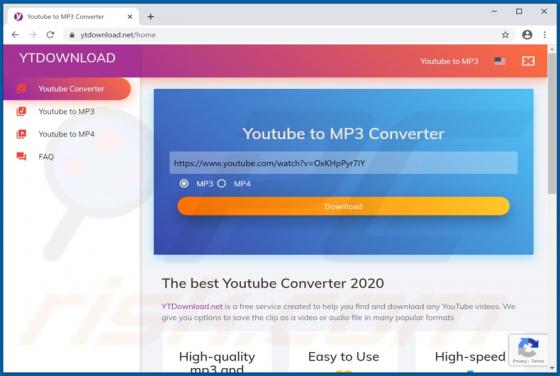Click the heading The best Youtube Converter 2020
Screen dimensions: 560x376
pos(273,283)
